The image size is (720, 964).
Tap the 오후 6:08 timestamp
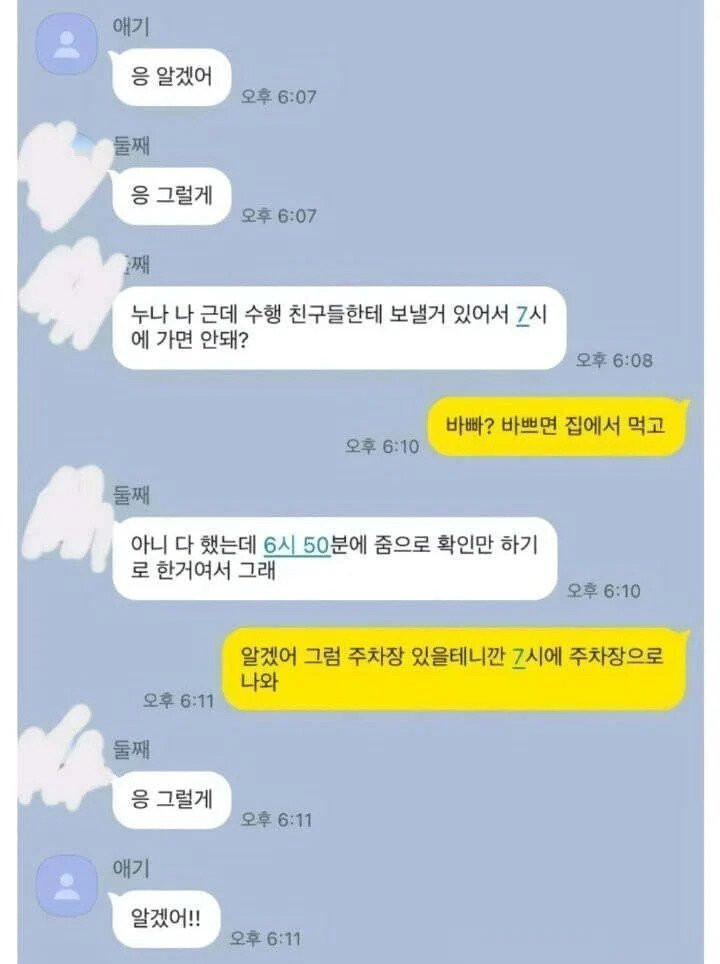click(614, 360)
